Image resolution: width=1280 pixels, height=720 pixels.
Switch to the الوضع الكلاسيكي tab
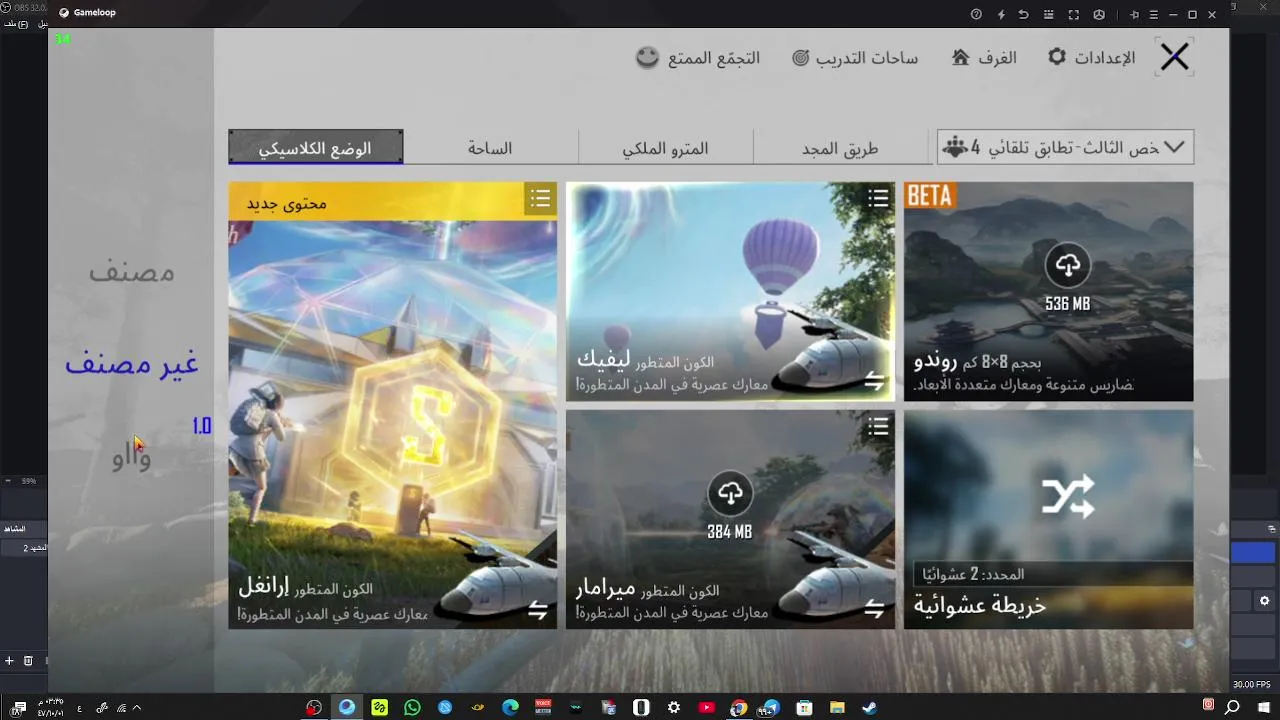click(x=316, y=147)
